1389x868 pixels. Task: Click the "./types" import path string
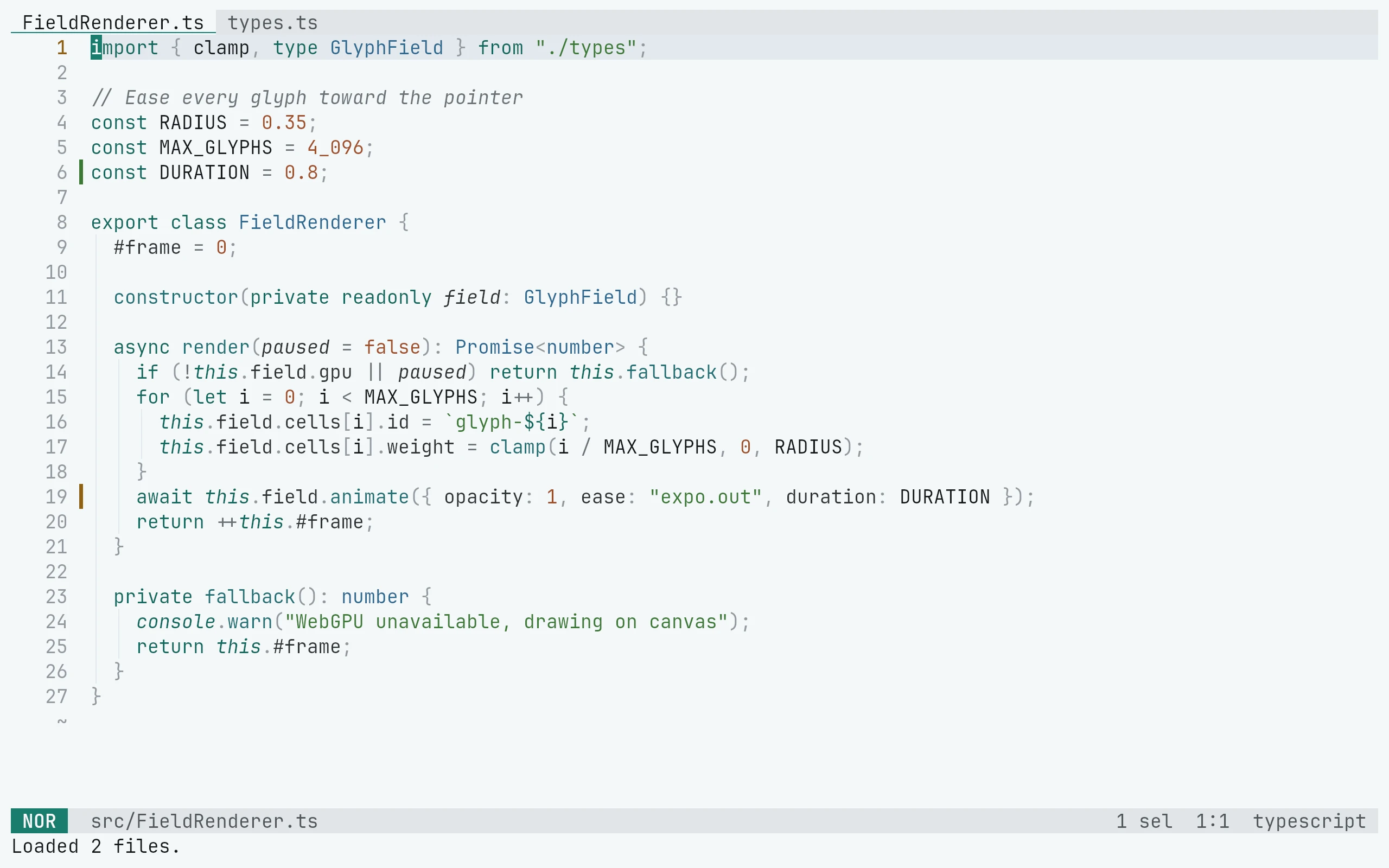[x=586, y=48]
